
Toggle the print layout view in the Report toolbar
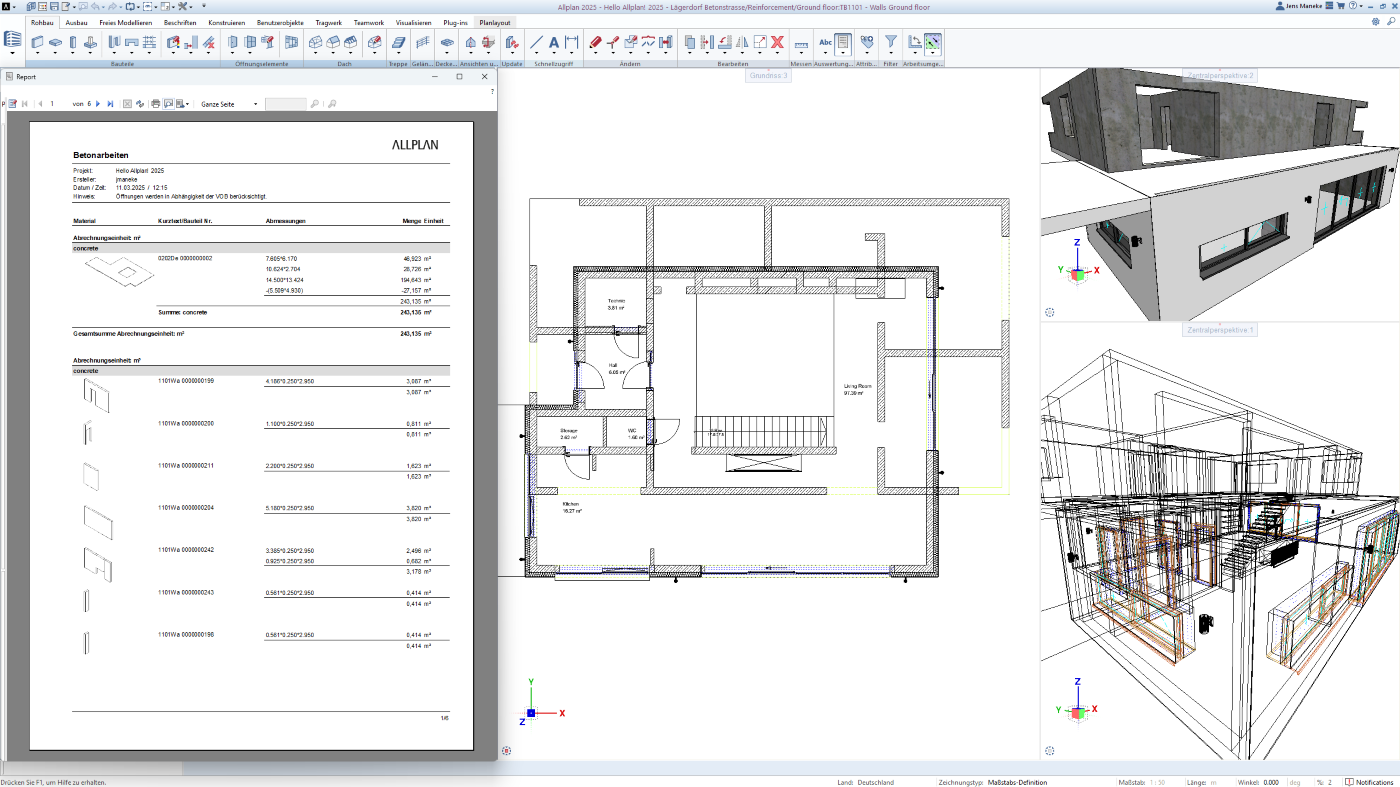169,104
